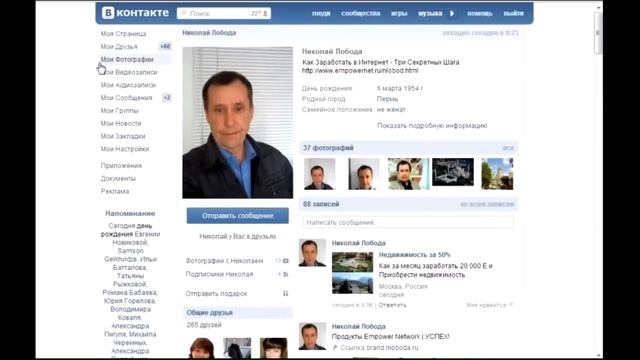Open Подписчики Николая
Screen dimensions: 640x360
click(x=219, y=274)
